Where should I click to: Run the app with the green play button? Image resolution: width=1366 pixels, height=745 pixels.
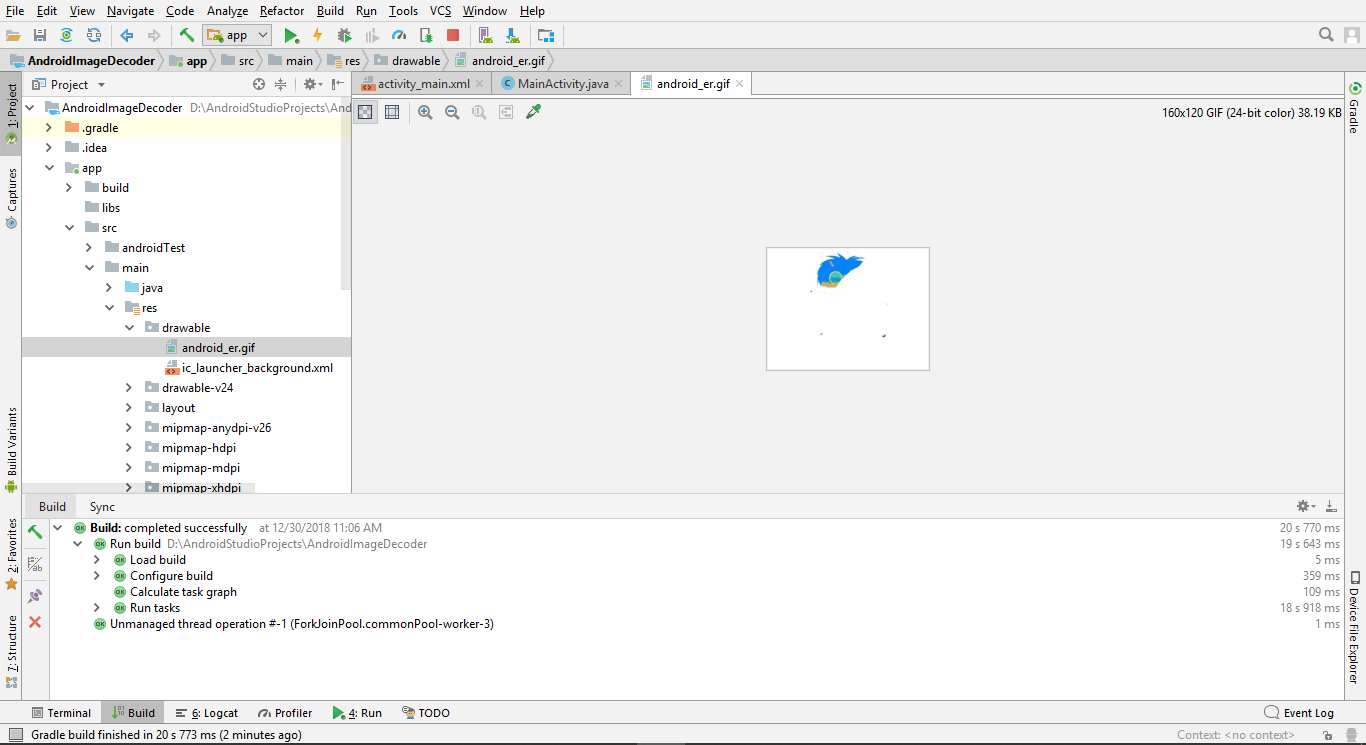coord(292,34)
